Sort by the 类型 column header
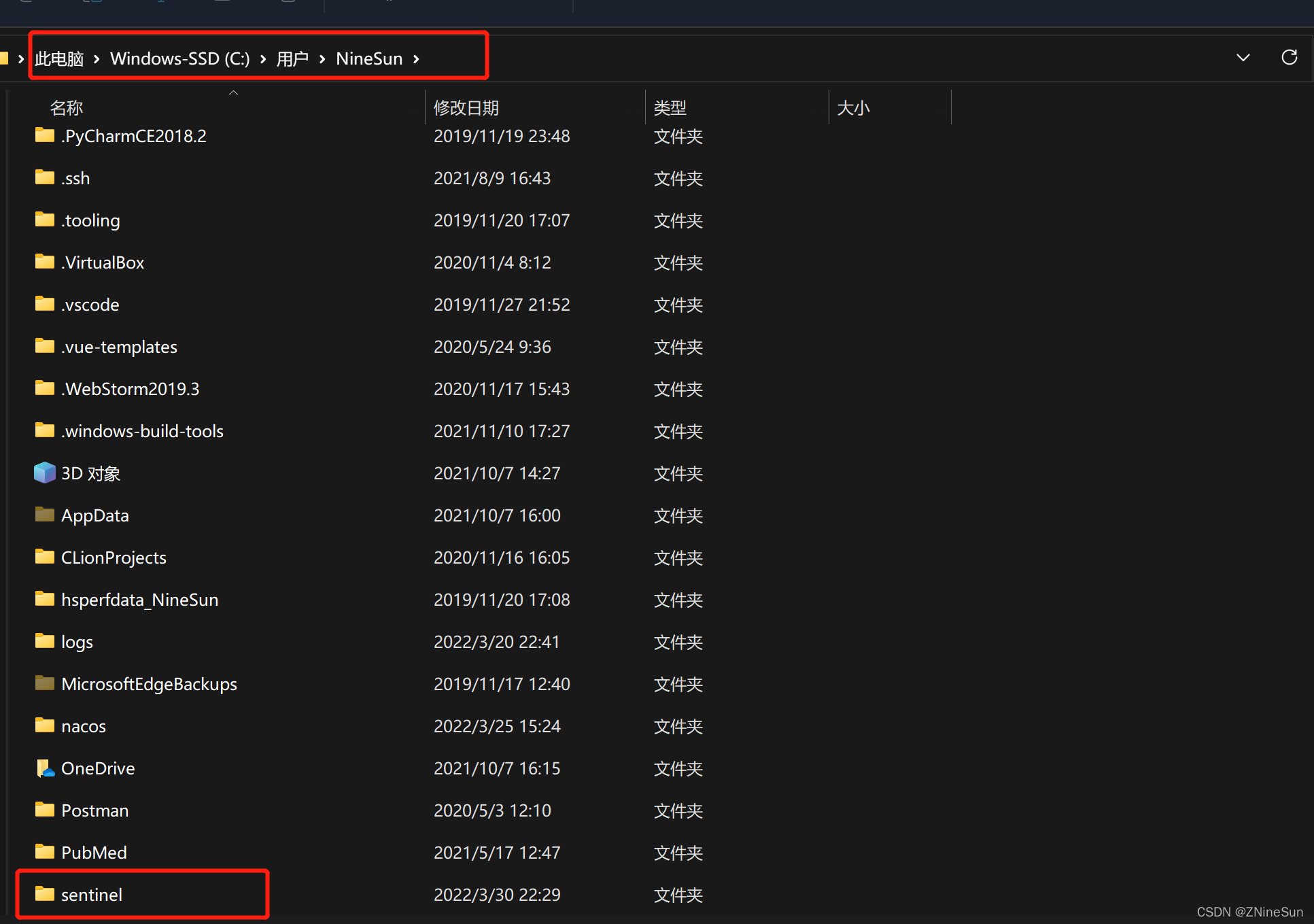 pyautogui.click(x=670, y=107)
